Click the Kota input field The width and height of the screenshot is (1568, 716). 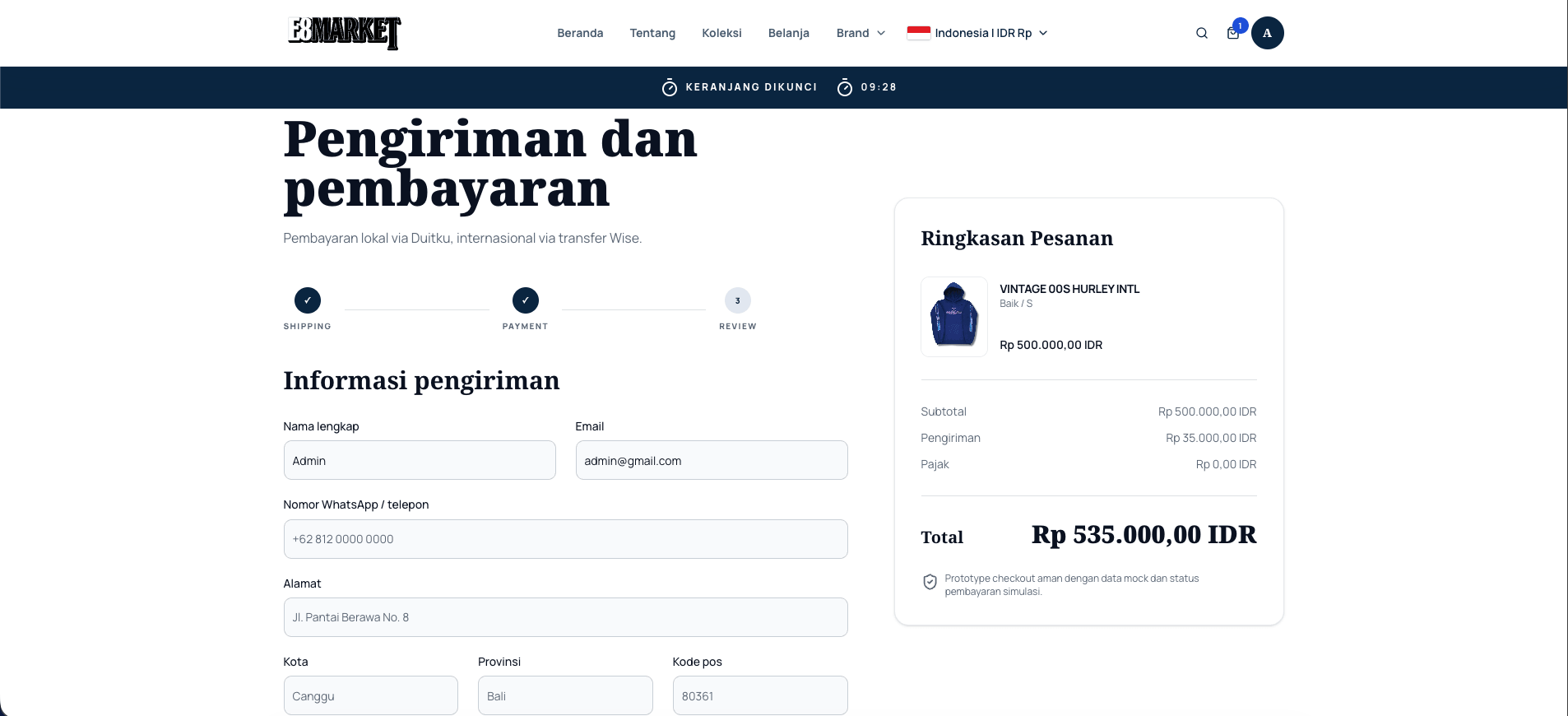coord(371,695)
